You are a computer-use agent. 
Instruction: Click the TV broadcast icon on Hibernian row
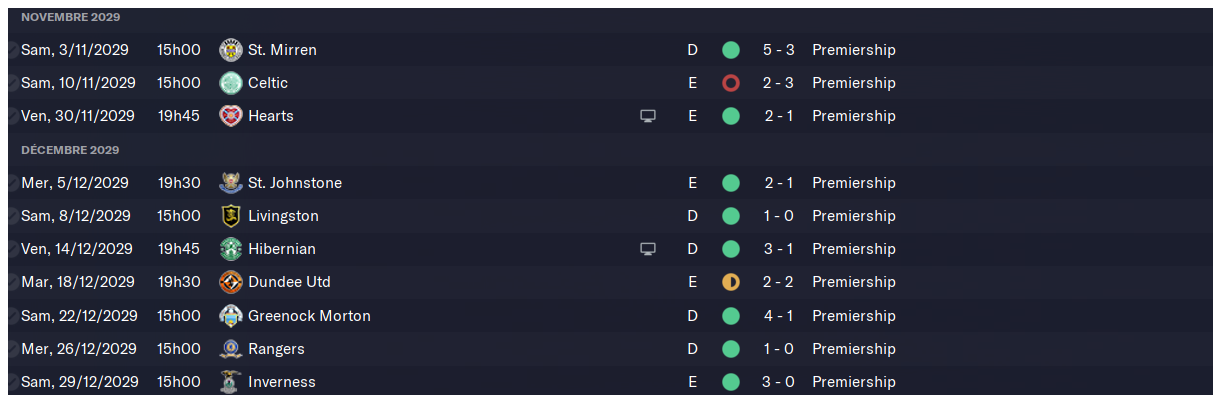point(648,249)
